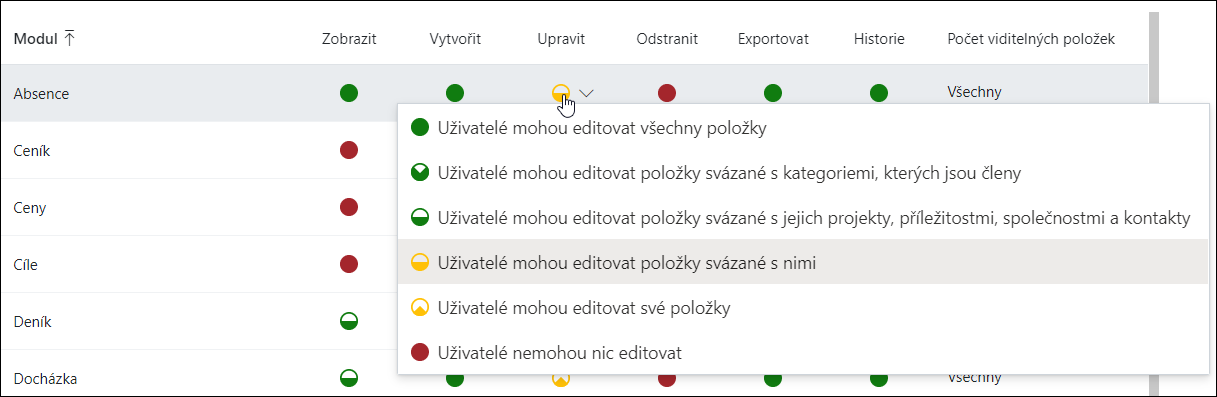1217x397 pixels.
Task: Expand the Upravit chevron for Absence
Action: pyautogui.click(x=587, y=93)
